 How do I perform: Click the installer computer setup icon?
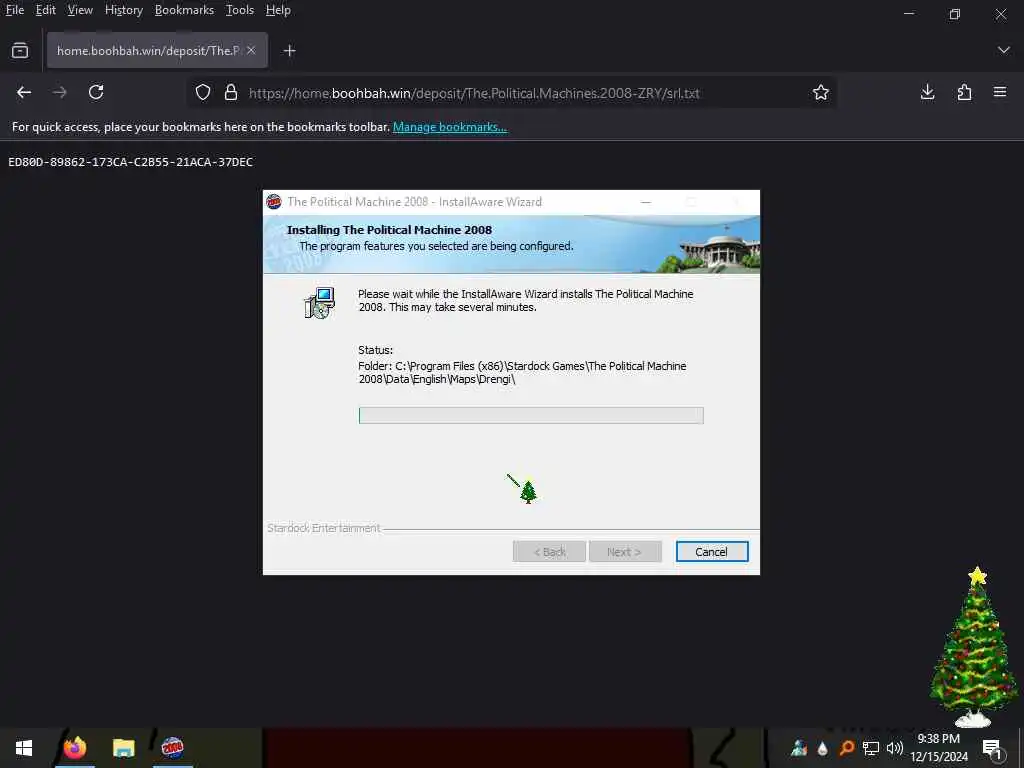click(319, 303)
